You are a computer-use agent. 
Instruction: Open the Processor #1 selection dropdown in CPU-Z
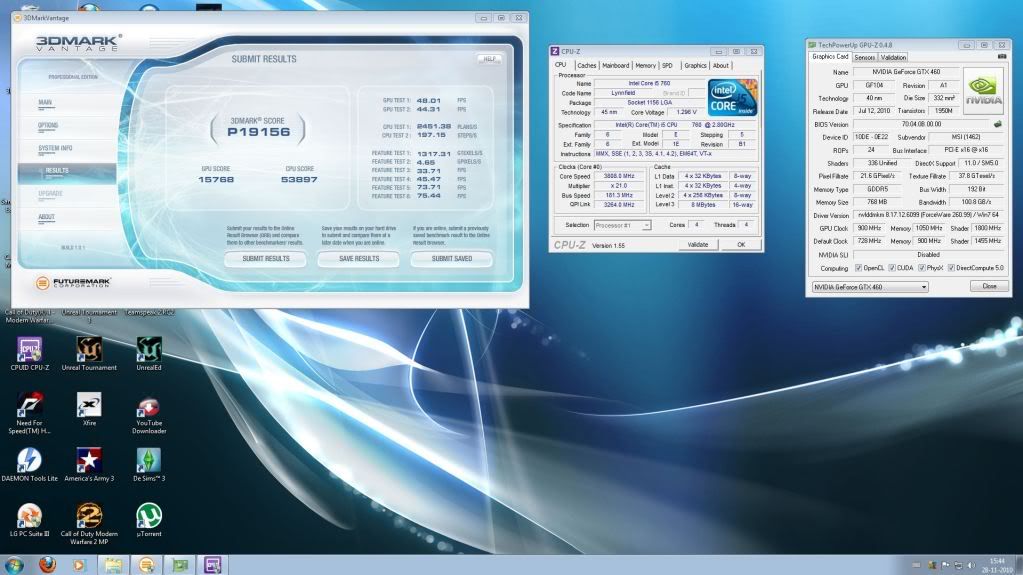(x=622, y=225)
